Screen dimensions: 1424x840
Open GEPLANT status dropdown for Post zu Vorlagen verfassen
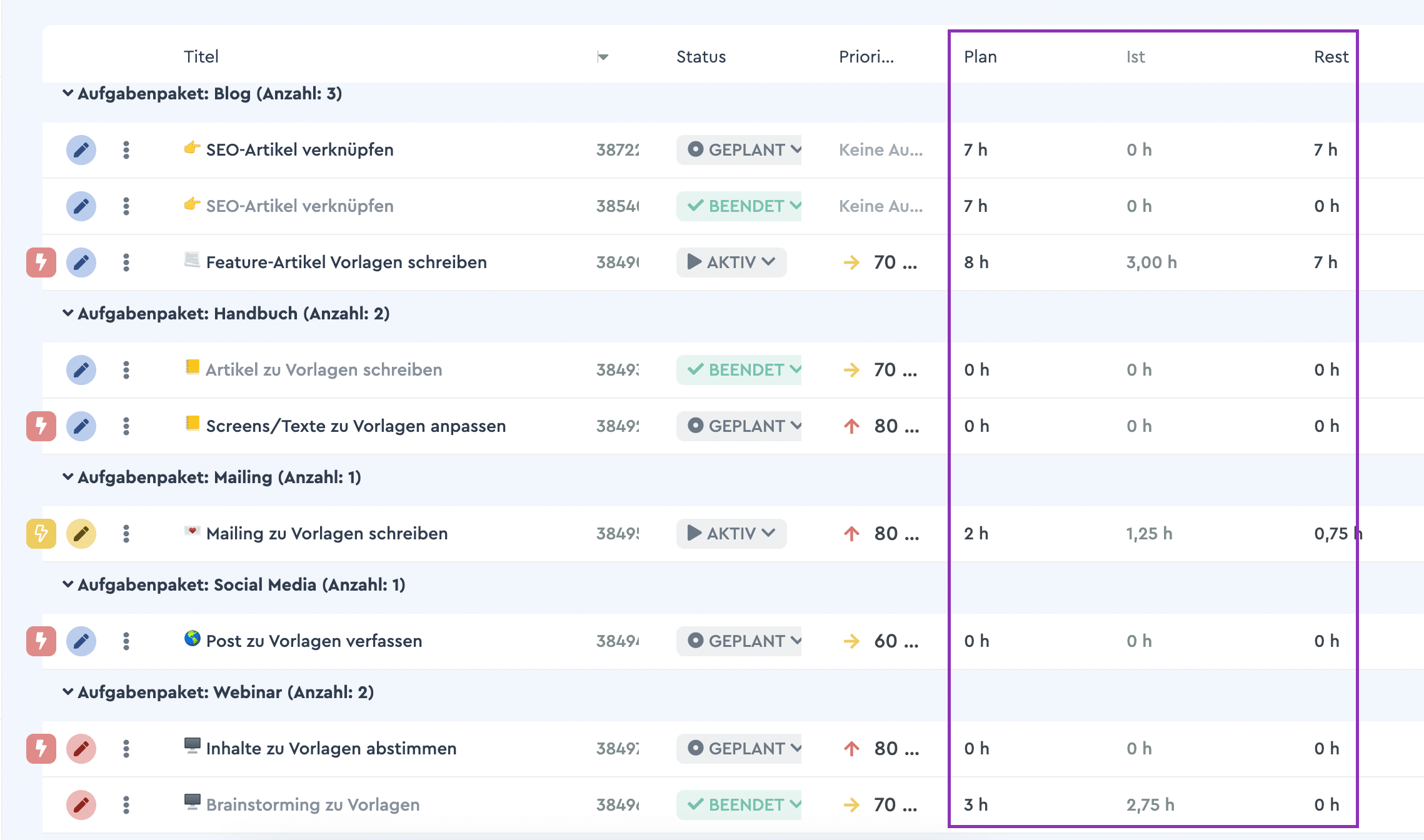(739, 641)
